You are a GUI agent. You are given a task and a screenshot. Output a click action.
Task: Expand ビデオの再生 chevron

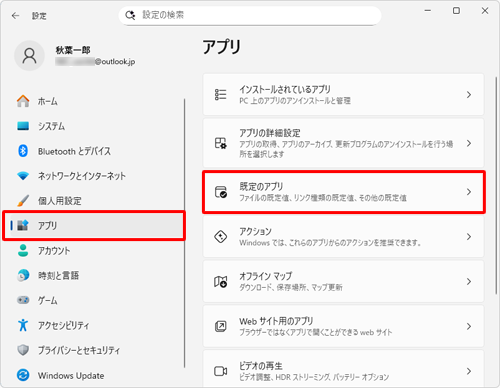click(x=469, y=371)
